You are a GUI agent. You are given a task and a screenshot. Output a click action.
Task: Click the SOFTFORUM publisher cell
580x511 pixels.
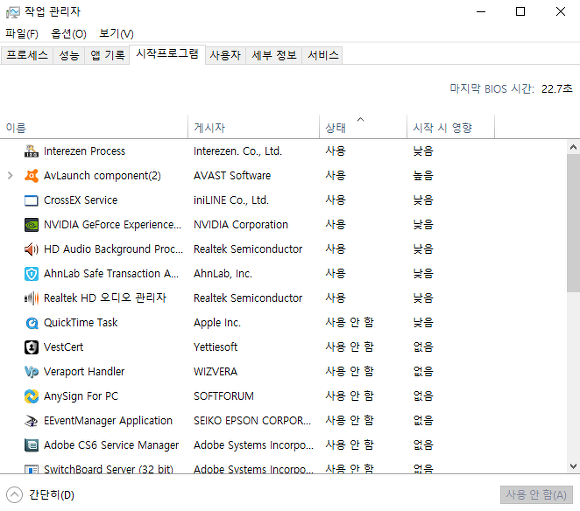pos(223,396)
